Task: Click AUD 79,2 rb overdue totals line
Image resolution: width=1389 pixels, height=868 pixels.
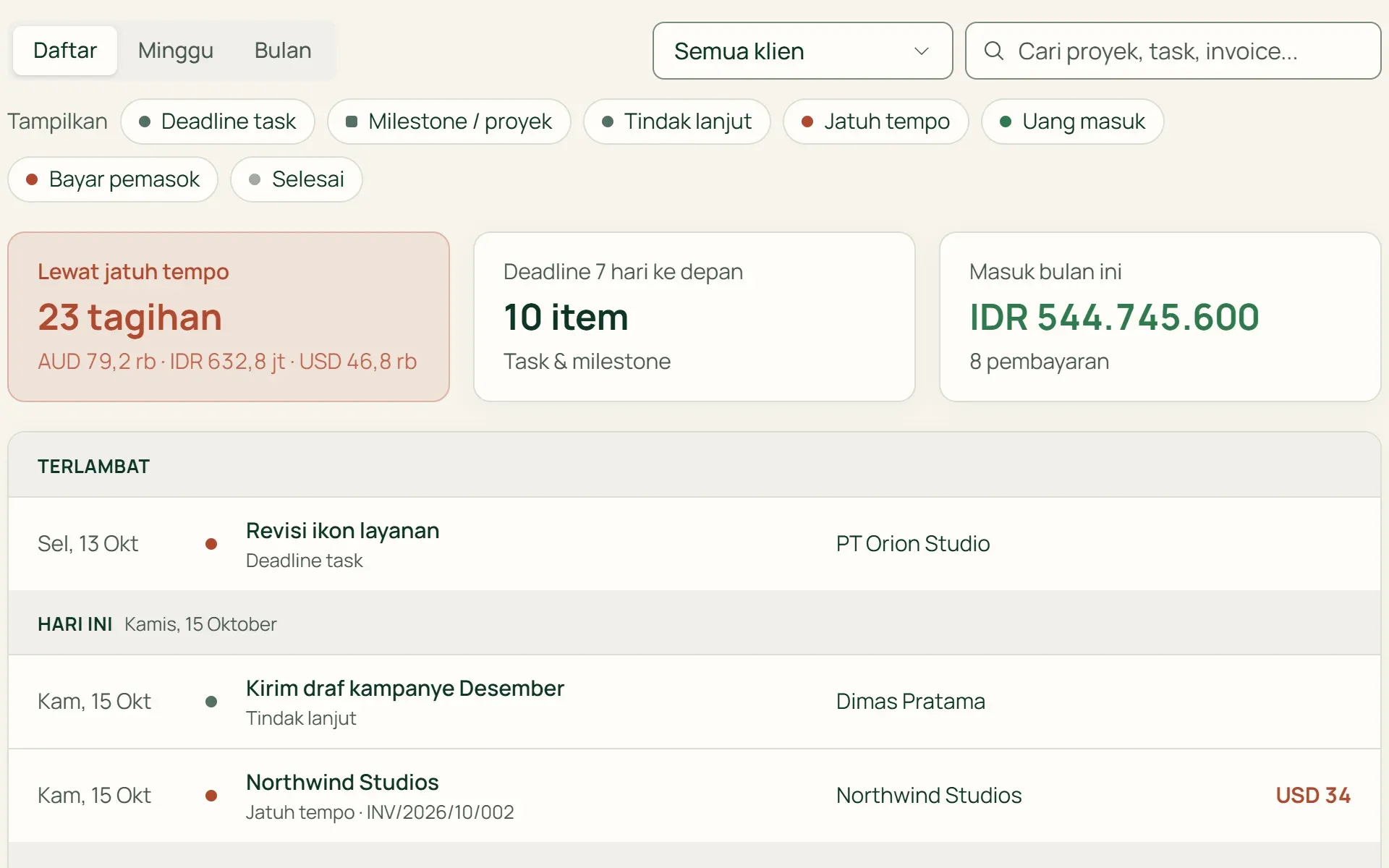Action: pos(227,362)
